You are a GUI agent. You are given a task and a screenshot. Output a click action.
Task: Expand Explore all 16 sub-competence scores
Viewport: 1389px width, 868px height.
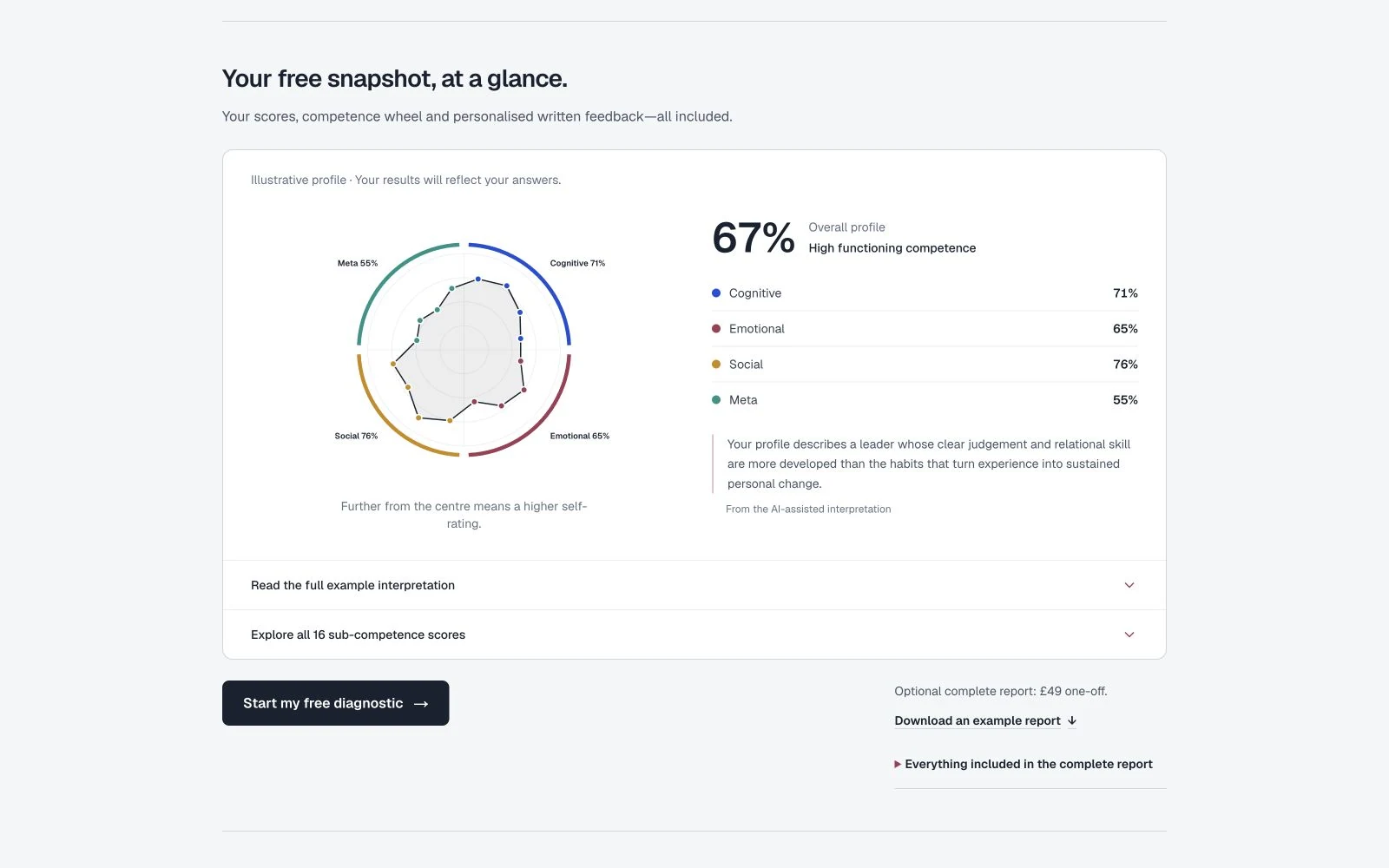(694, 635)
